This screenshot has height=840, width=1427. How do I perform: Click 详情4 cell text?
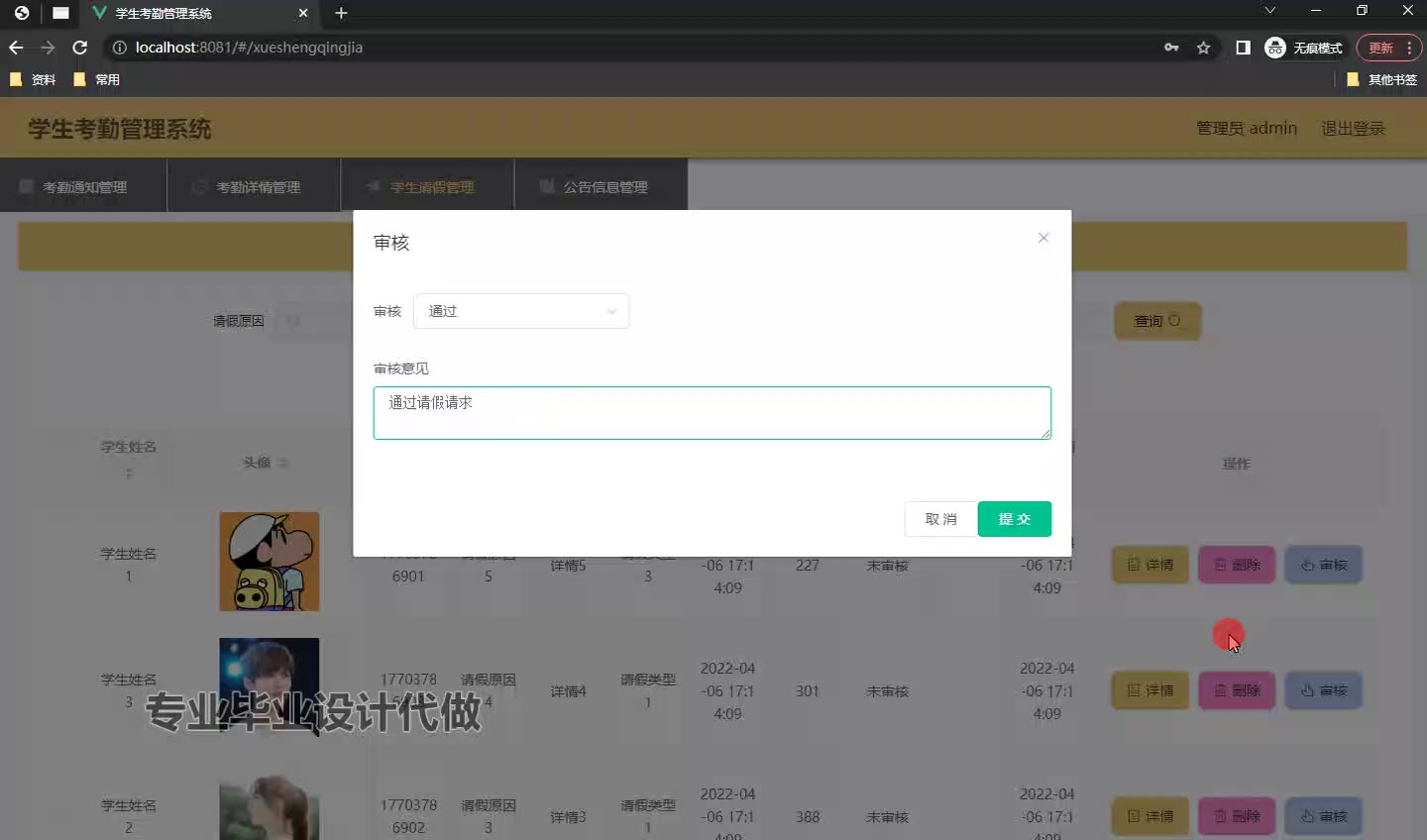568,691
